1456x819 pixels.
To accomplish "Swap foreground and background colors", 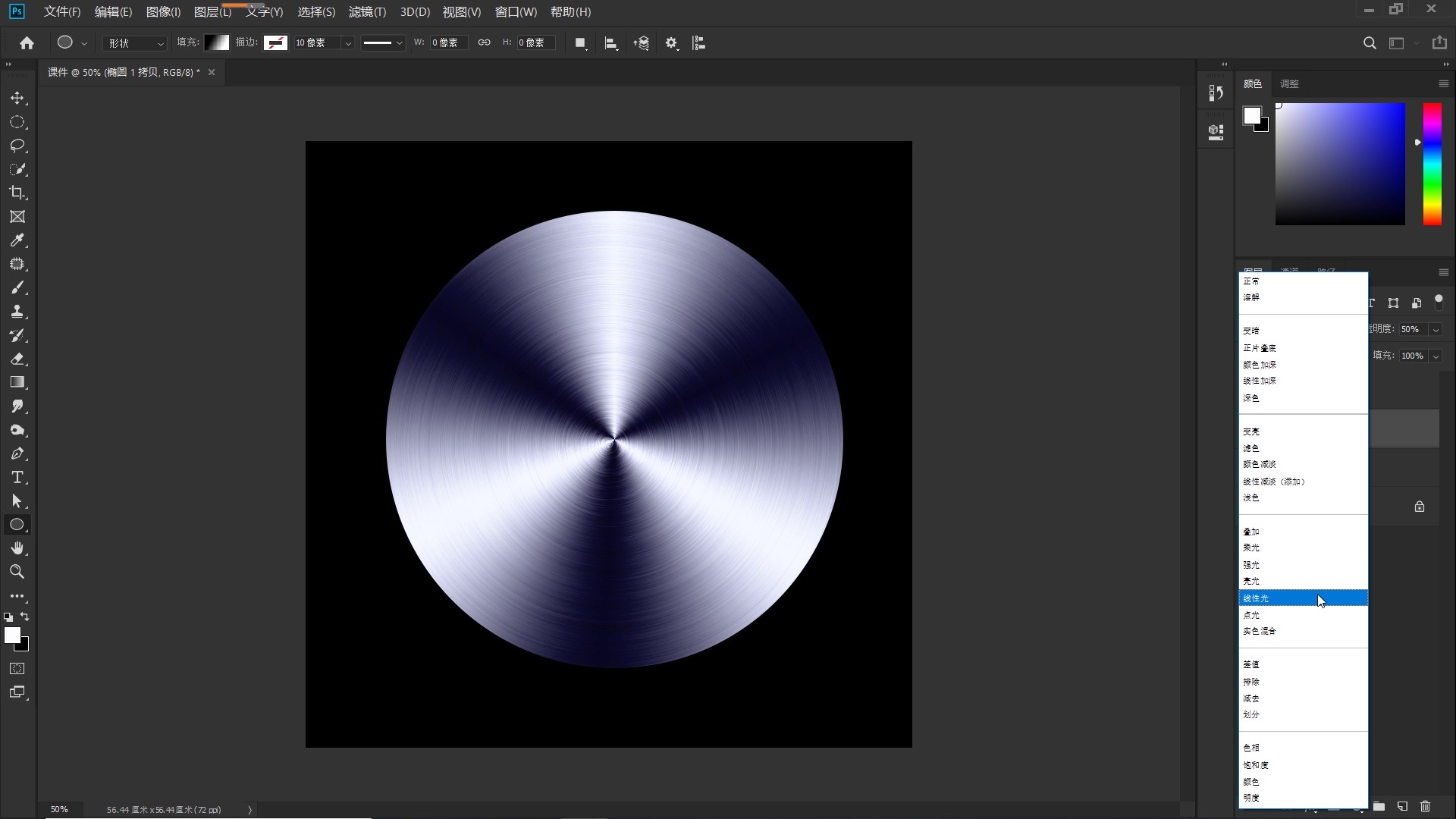I will (x=25, y=617).
